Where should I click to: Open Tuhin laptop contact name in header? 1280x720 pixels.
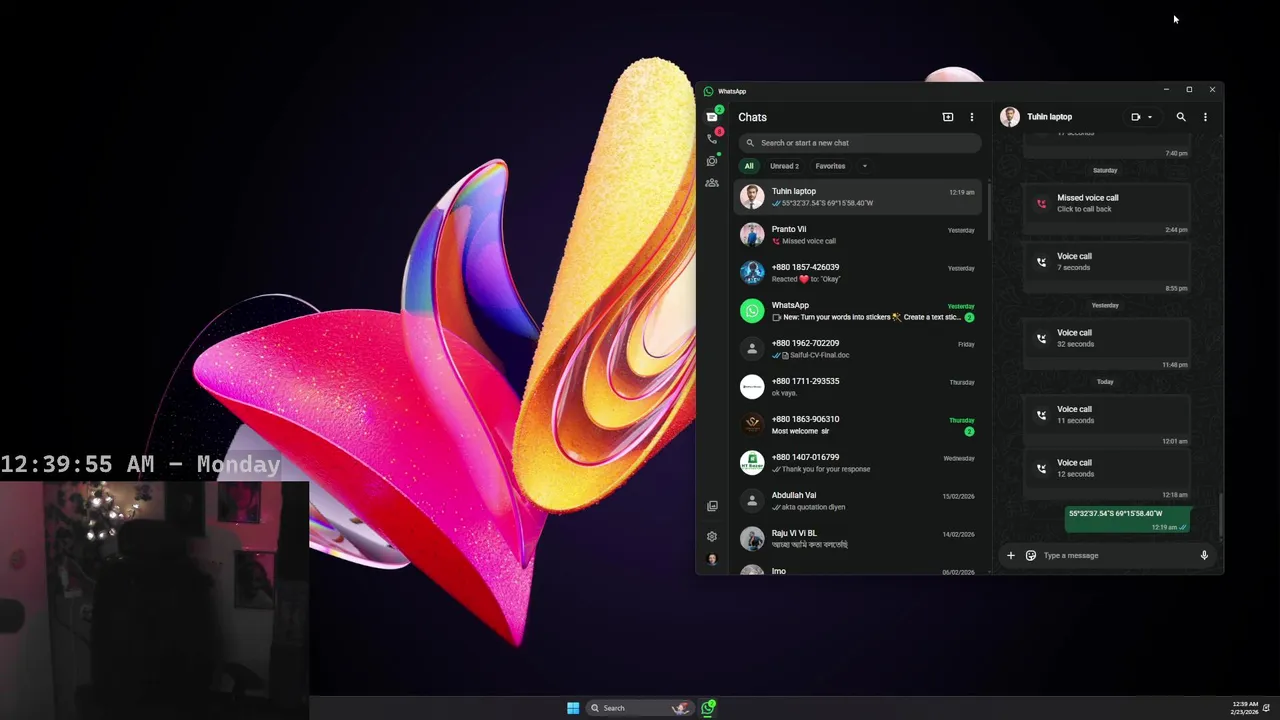1049,117
